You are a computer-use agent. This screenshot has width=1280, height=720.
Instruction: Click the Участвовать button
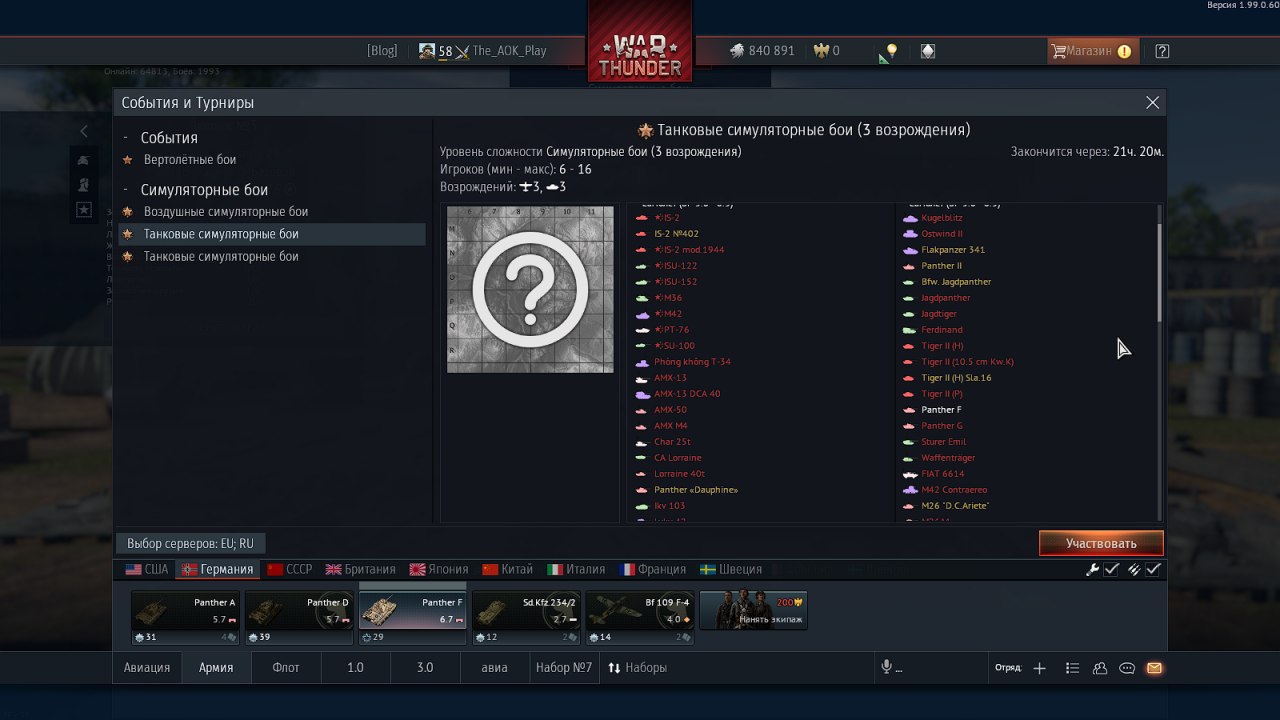tap(1101, 544)
